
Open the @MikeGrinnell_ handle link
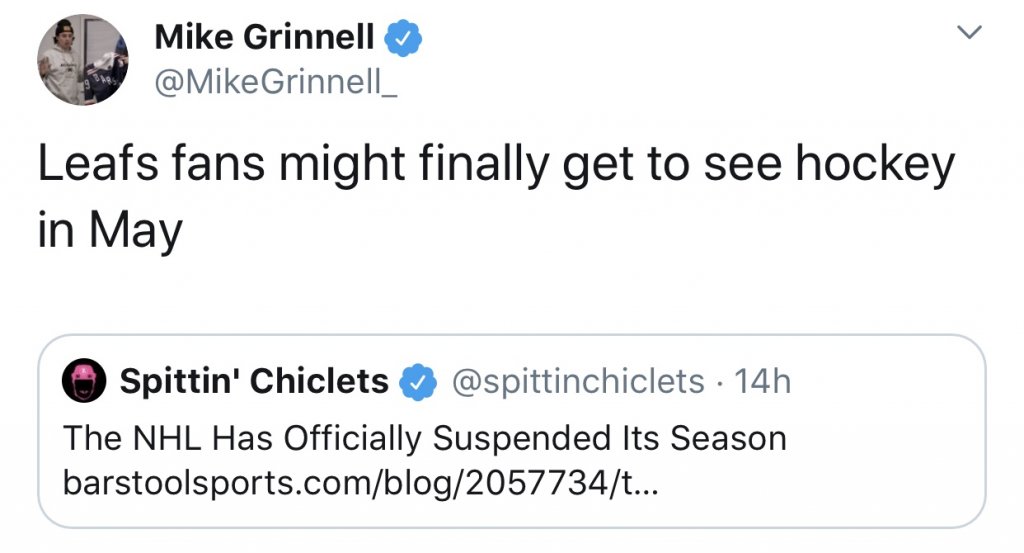[276, 85]
